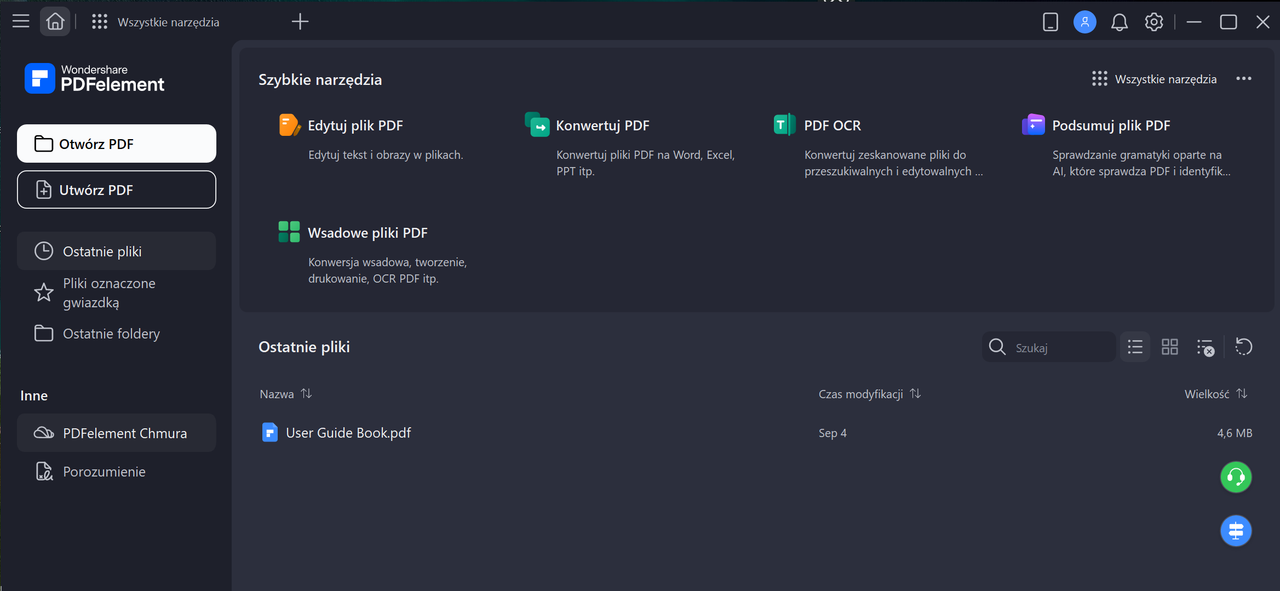Switch to grid thumbnail view
The width and height of the screenshot is (1280, 591).
coord(1170,347)
